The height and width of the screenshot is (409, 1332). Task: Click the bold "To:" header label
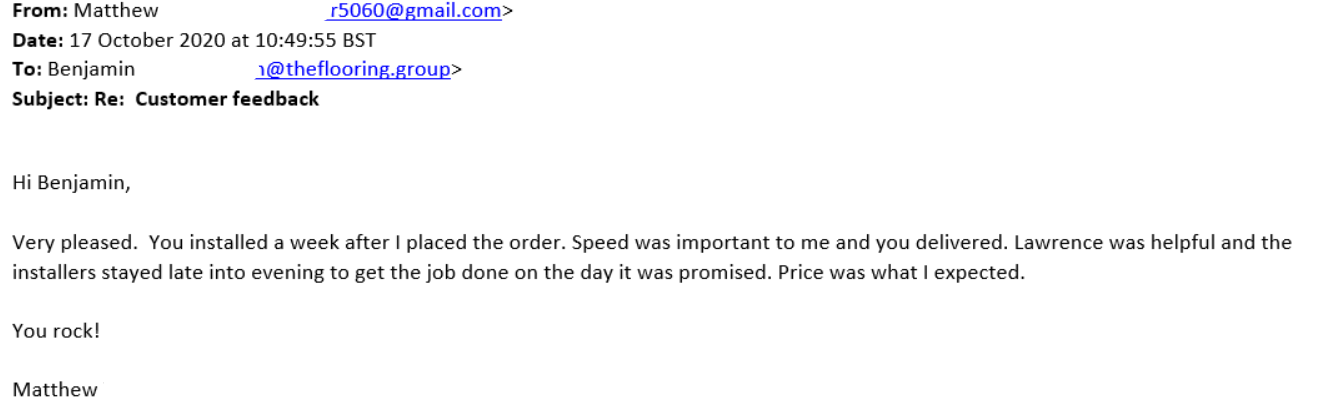coord(27,70)
